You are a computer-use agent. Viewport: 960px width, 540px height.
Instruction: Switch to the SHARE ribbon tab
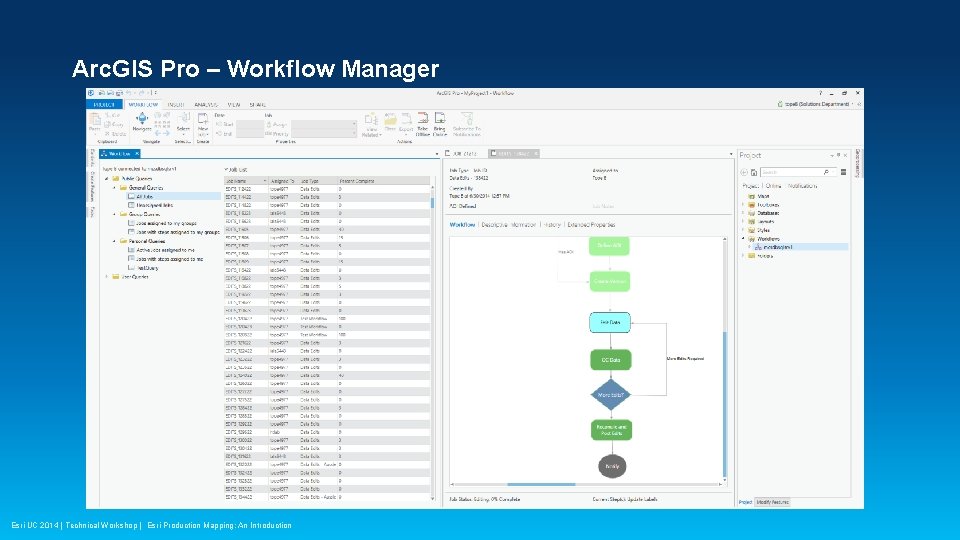258,105
